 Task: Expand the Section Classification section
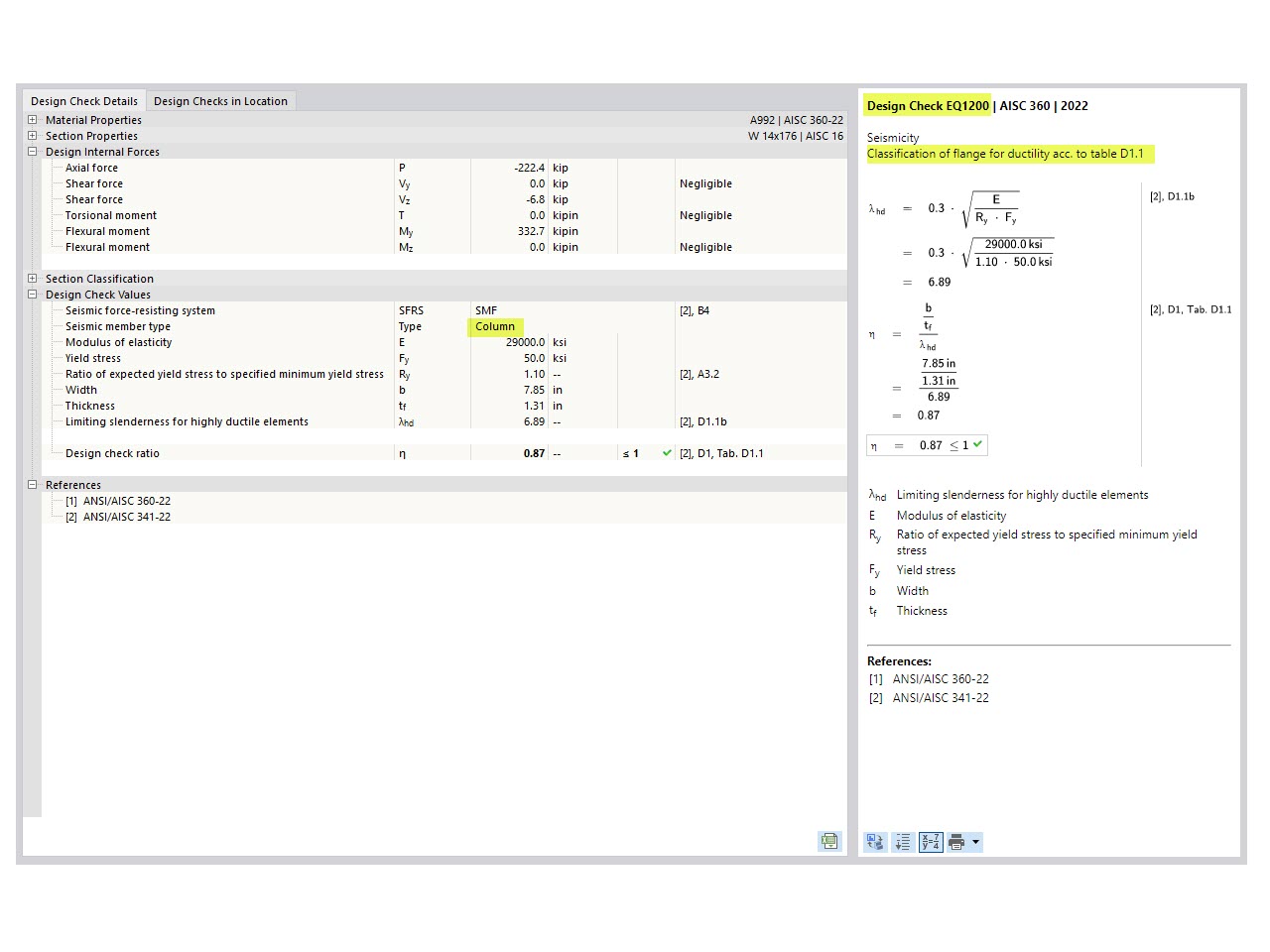tap(33, 278)
